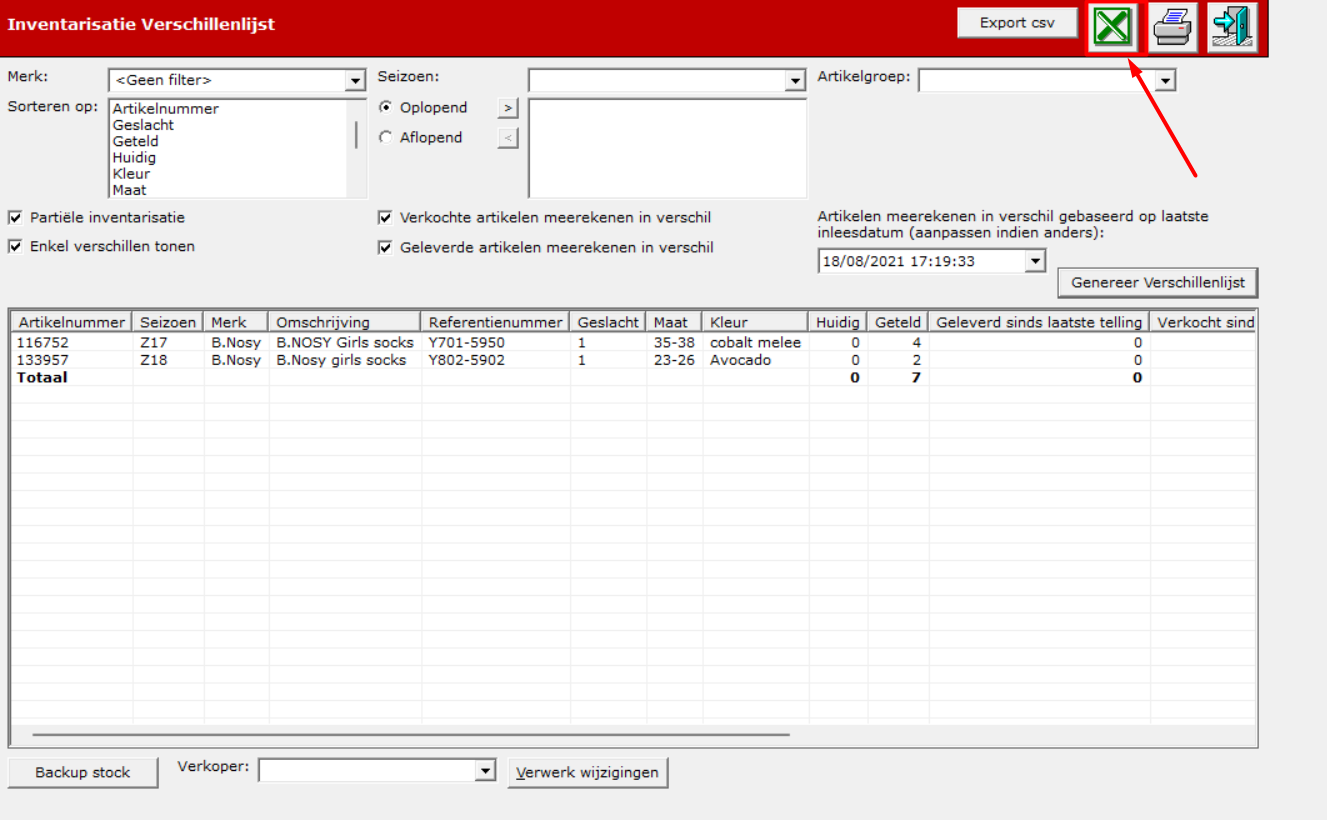
Task: Click the Geteld column header
Action: 898,322
